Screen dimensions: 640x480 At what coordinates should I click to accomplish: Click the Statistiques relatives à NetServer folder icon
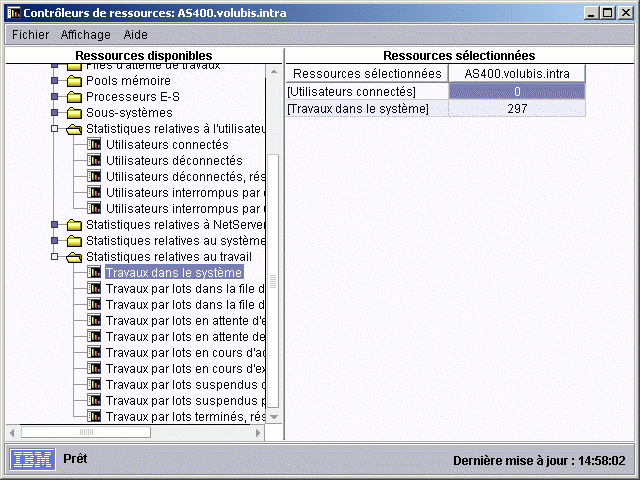(x=74, y=225)
